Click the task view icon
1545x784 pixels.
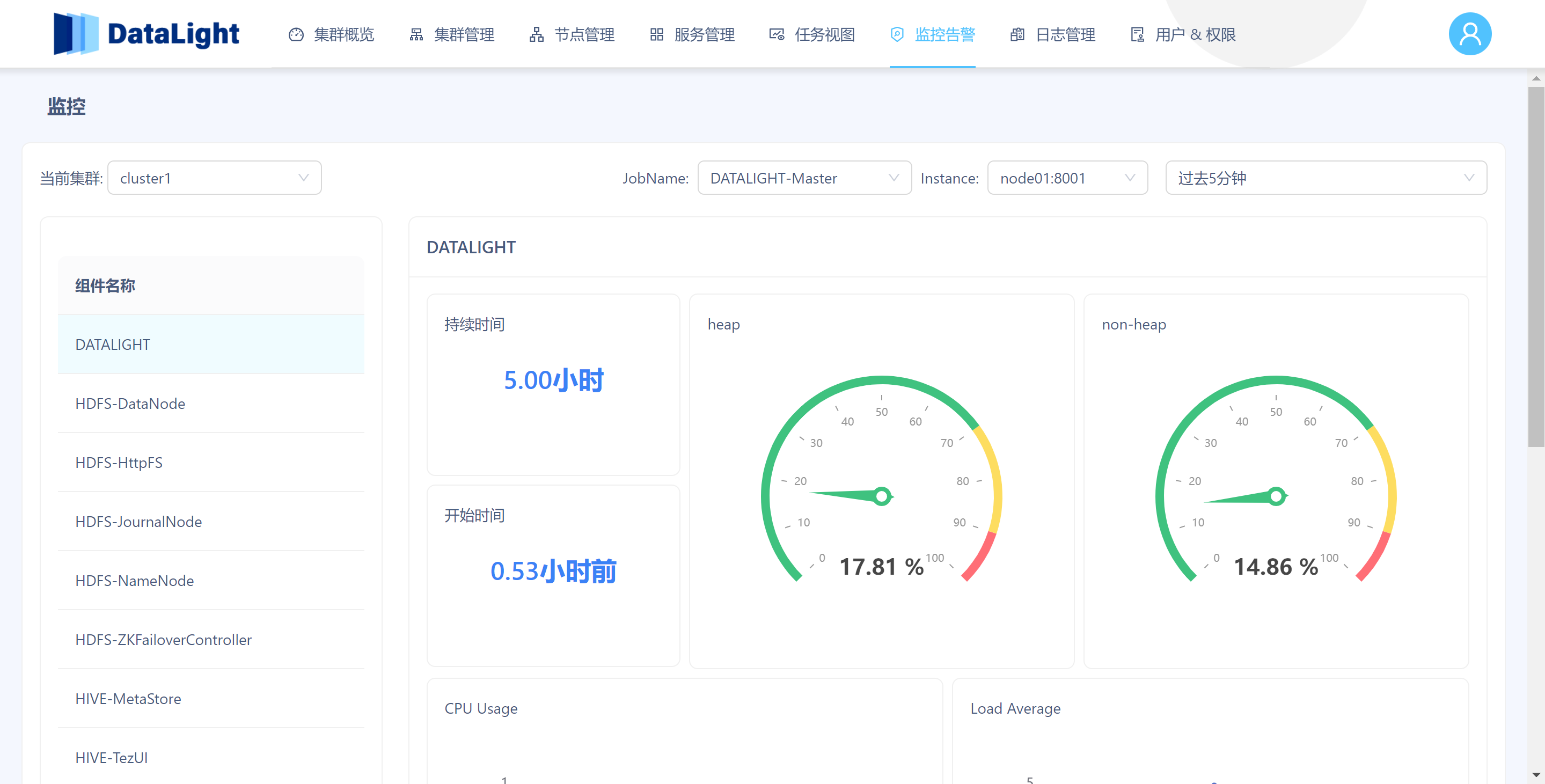777,35
